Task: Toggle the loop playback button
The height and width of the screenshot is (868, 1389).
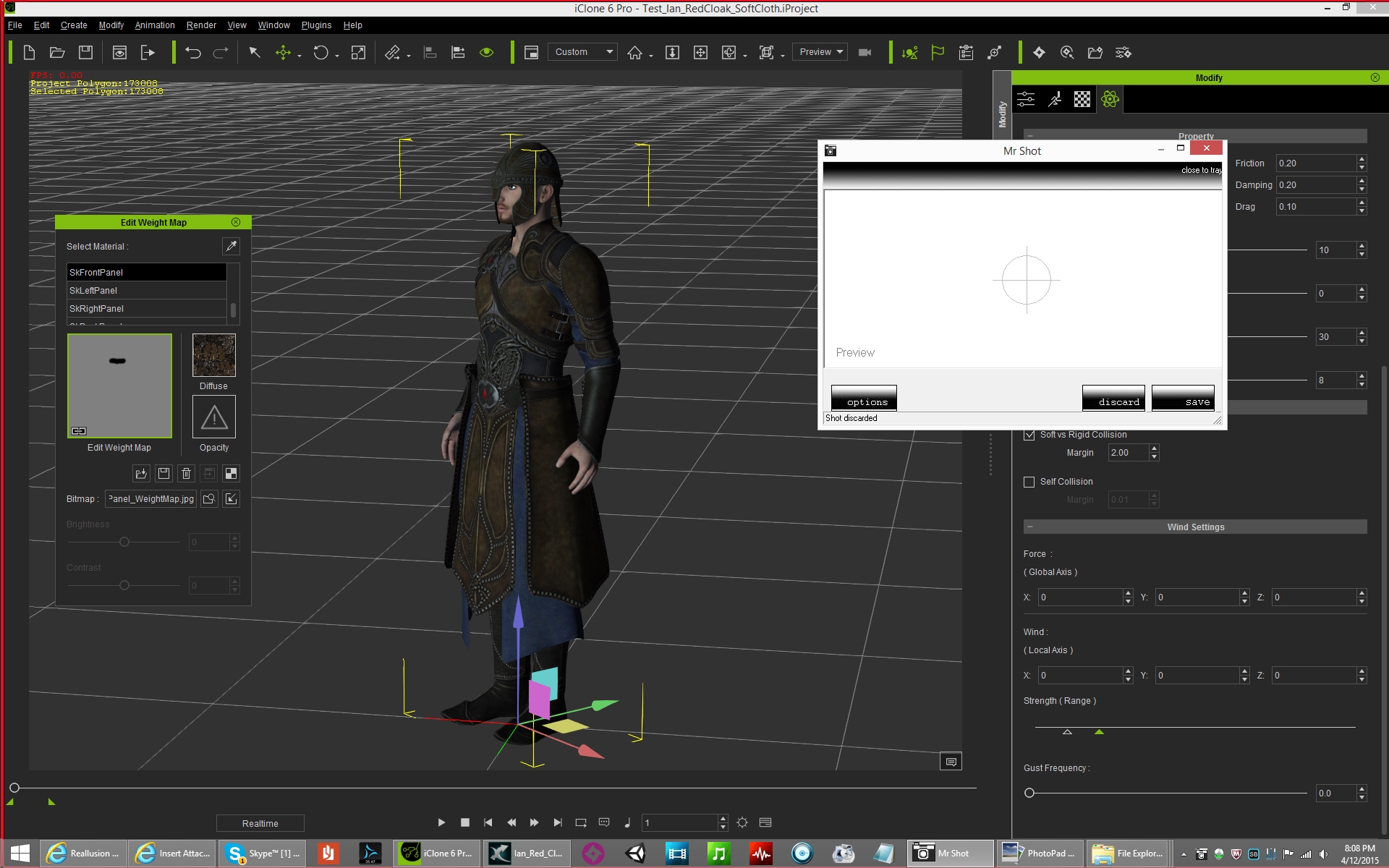Action: pyautogui.click(x=580, y=822)
